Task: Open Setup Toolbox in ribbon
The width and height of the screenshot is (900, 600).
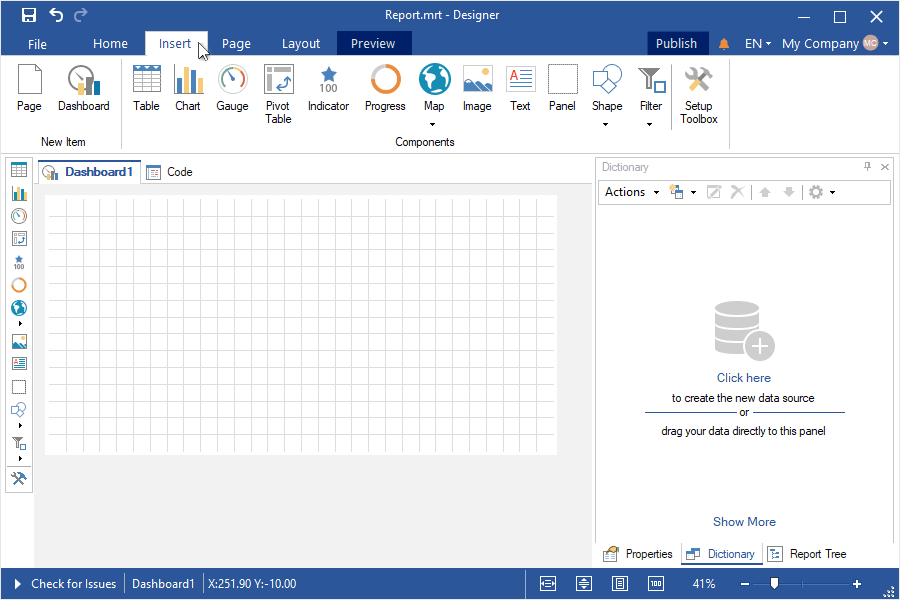Action: click(699, 94)
